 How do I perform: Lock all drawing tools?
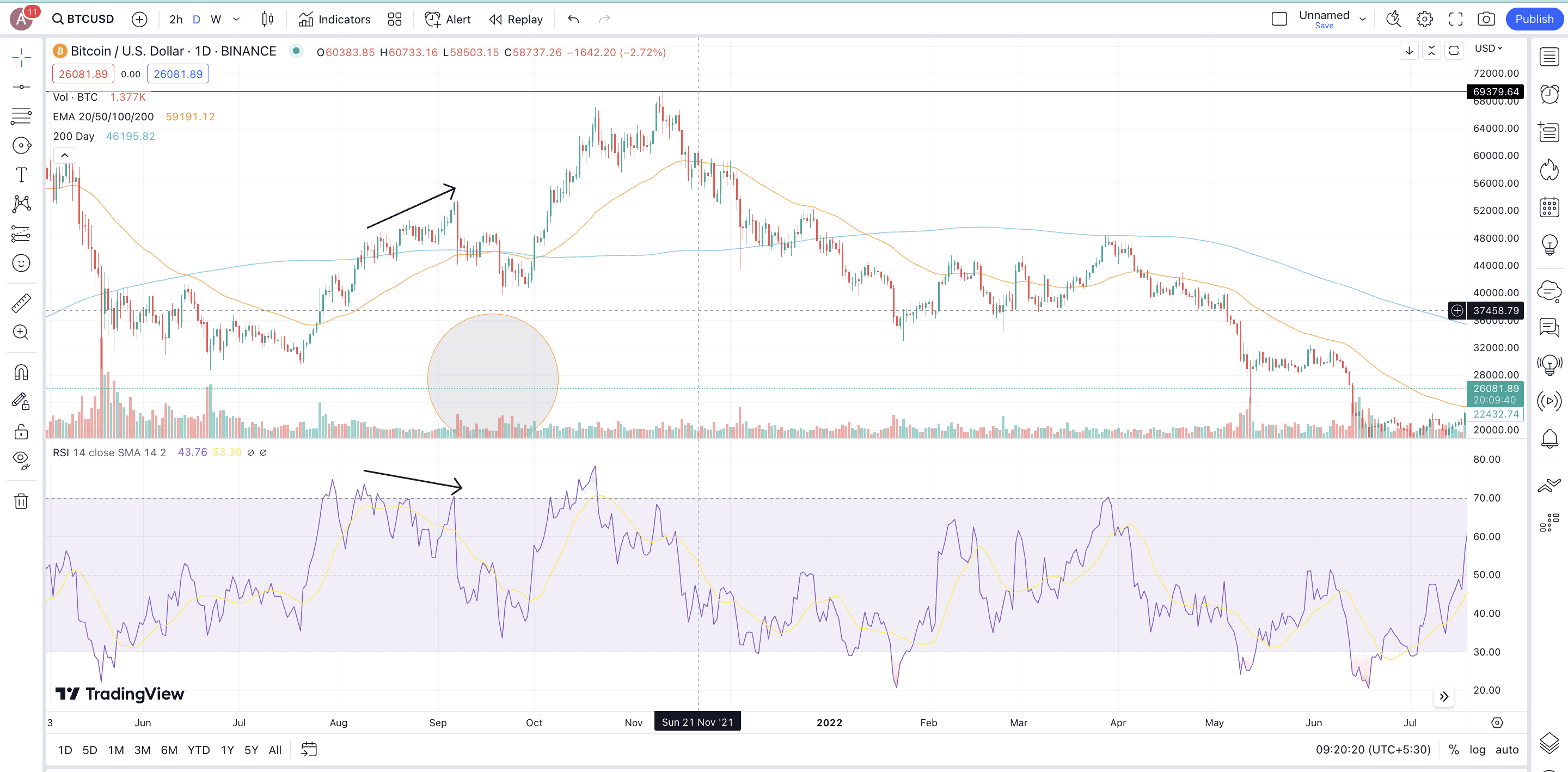point(21,432)
